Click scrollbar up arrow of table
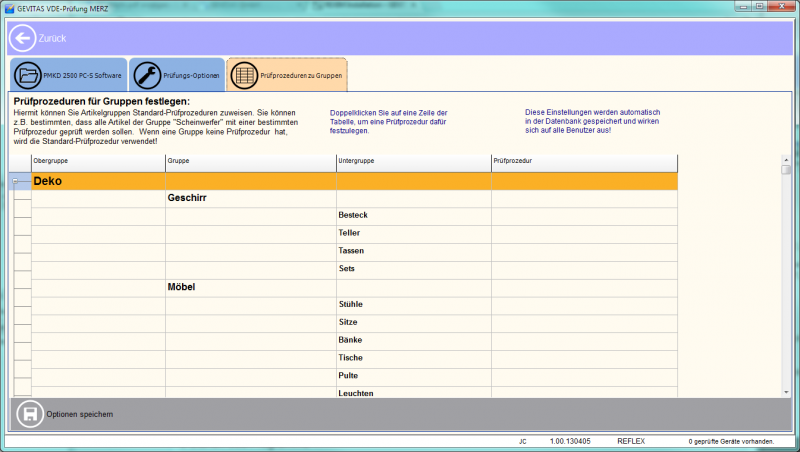 [786, 160]
